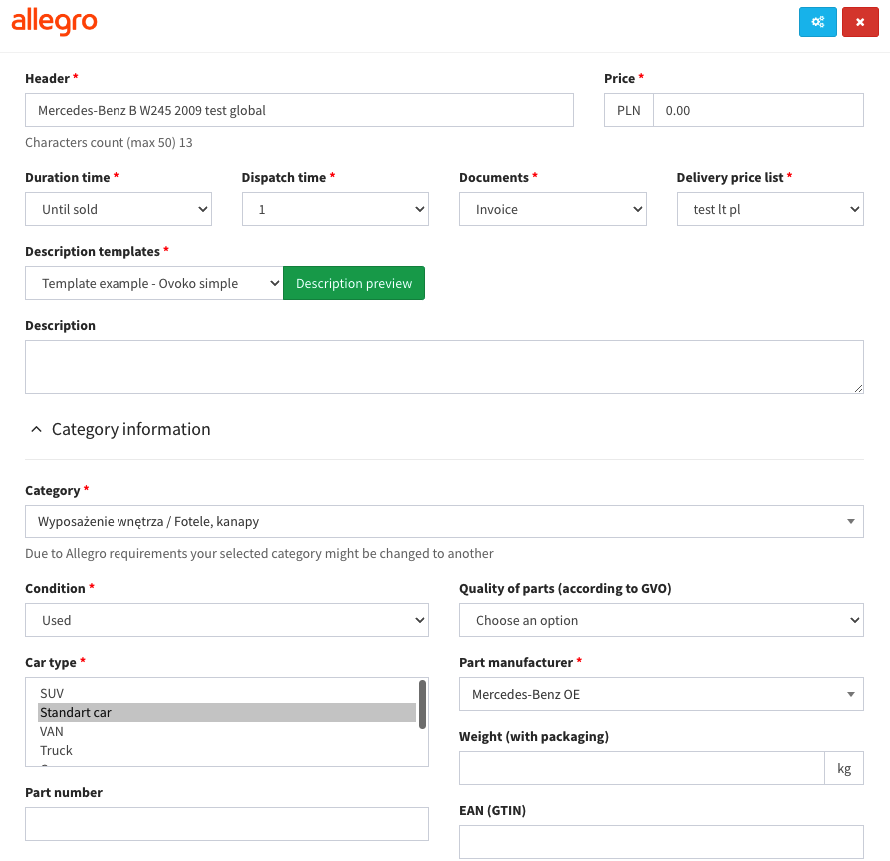Image resolution: width=890 pixels, height=861 pixels.
Task: Click the blue settings gears icon button
Action: point(817,22)
